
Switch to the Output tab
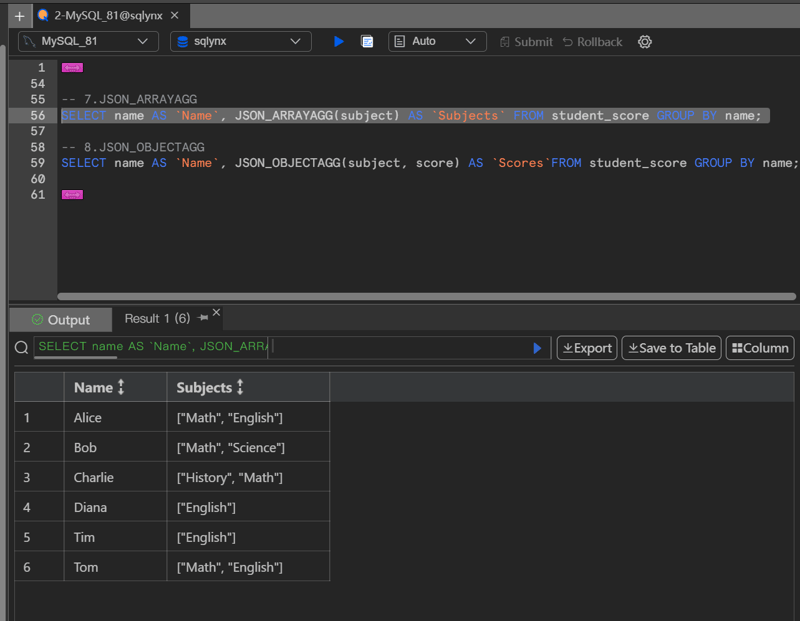[x=61, y=320]
